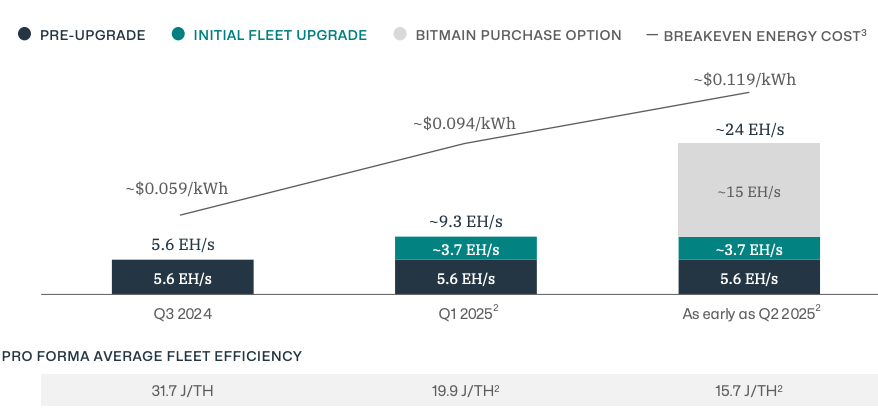Click the ~$0.059/kWh breakeven data label
Viewport: 878px width, 414px height.
point(176,187)
